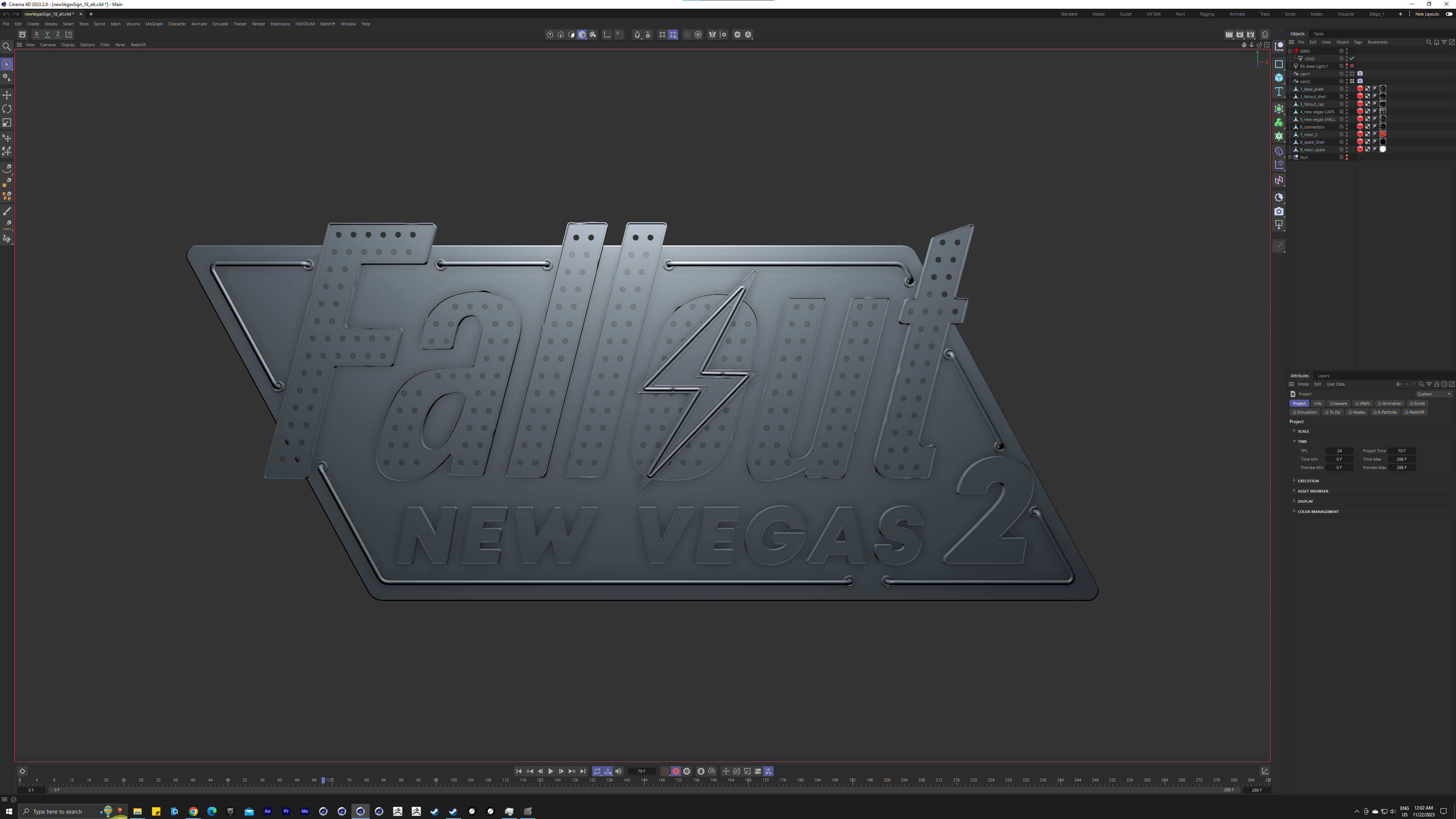
Task: Activate cam1 as the viewport camera
Action: click(1352, 74)
